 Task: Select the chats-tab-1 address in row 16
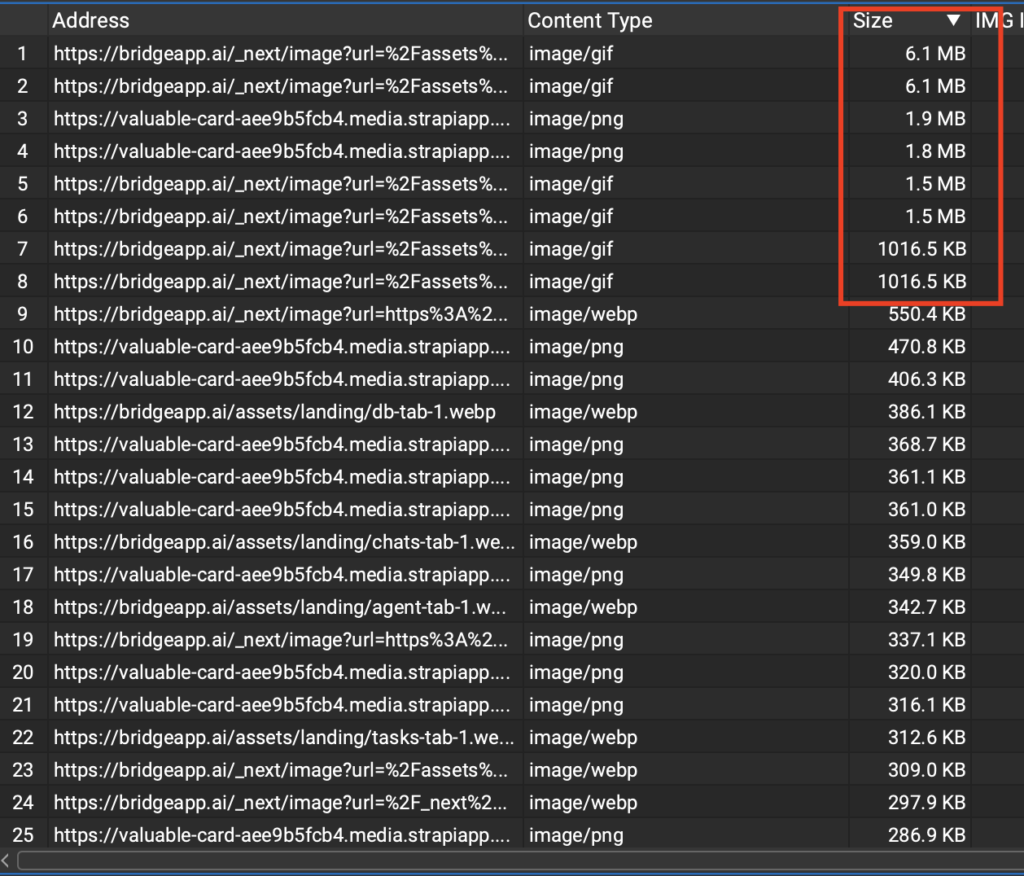284,542
